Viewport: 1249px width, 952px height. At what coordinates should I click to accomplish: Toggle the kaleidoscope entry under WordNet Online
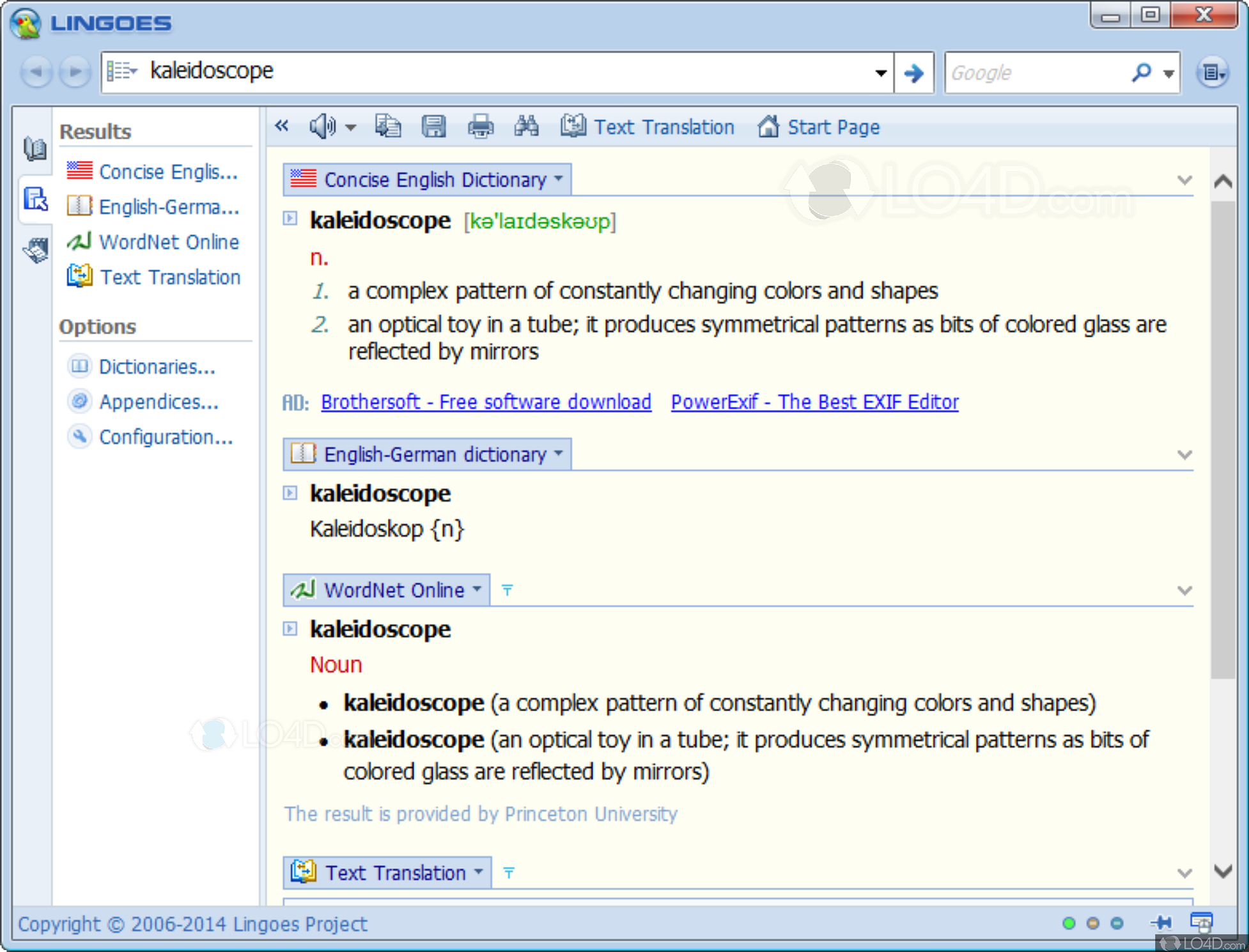290,629
